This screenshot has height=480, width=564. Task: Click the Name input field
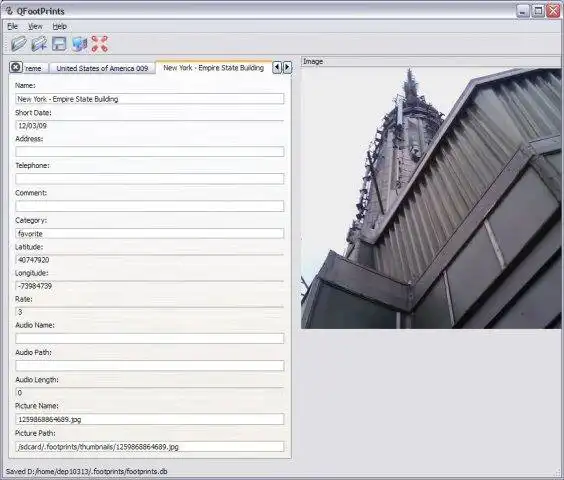click(x=150, y=99)
